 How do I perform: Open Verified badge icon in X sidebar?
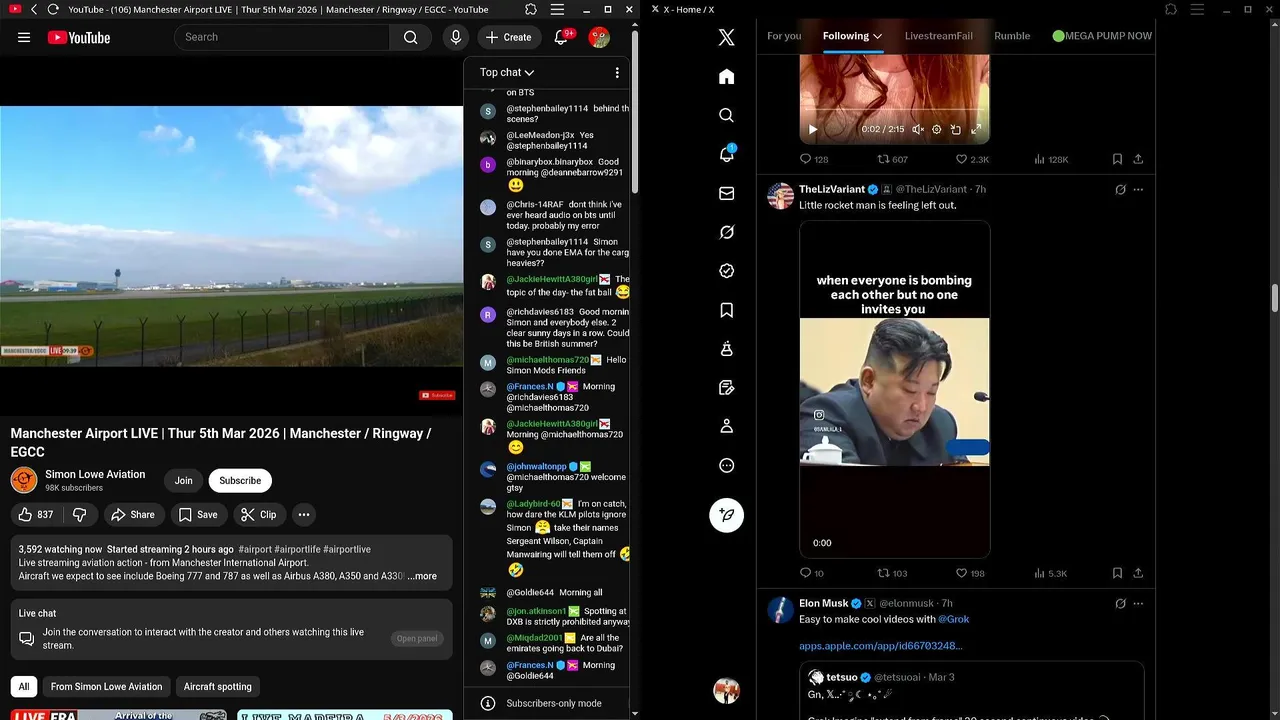727,271
